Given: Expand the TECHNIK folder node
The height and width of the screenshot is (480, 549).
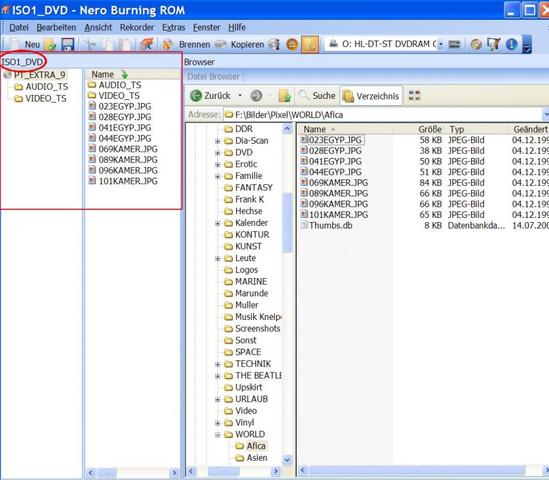Looking at the screenshot, I should click(217, 364).
